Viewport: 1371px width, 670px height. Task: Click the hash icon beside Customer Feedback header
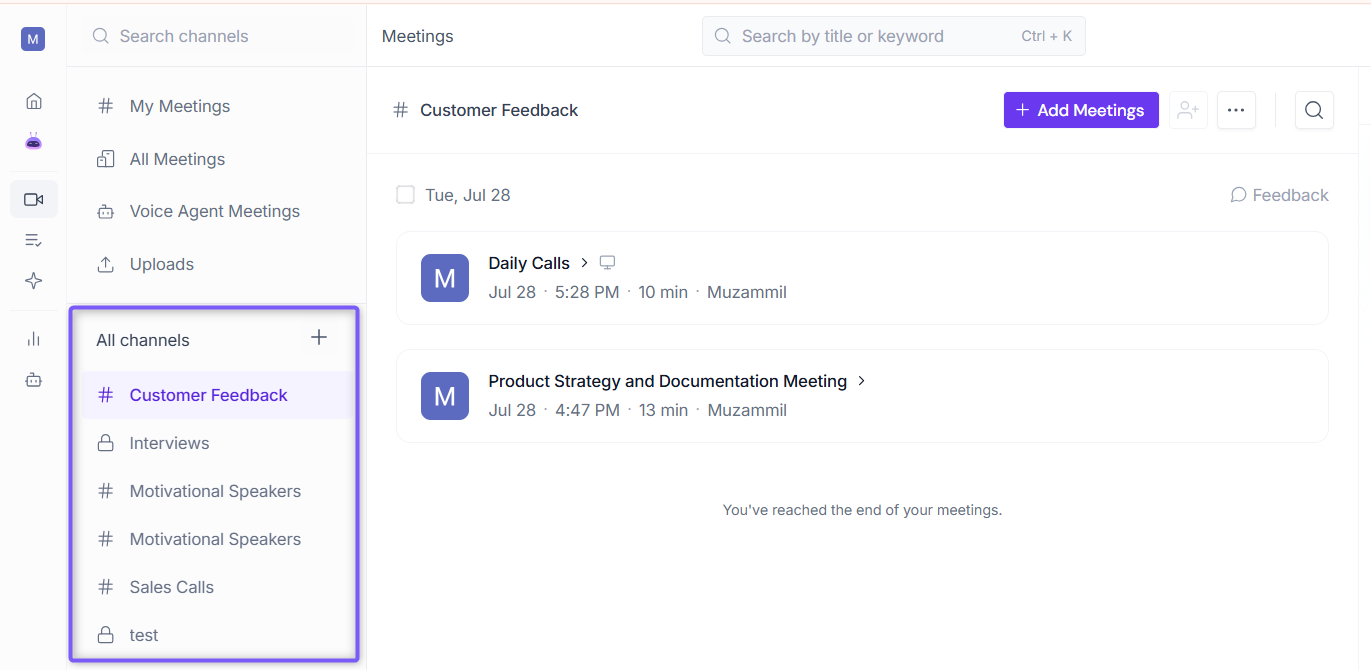401,110
